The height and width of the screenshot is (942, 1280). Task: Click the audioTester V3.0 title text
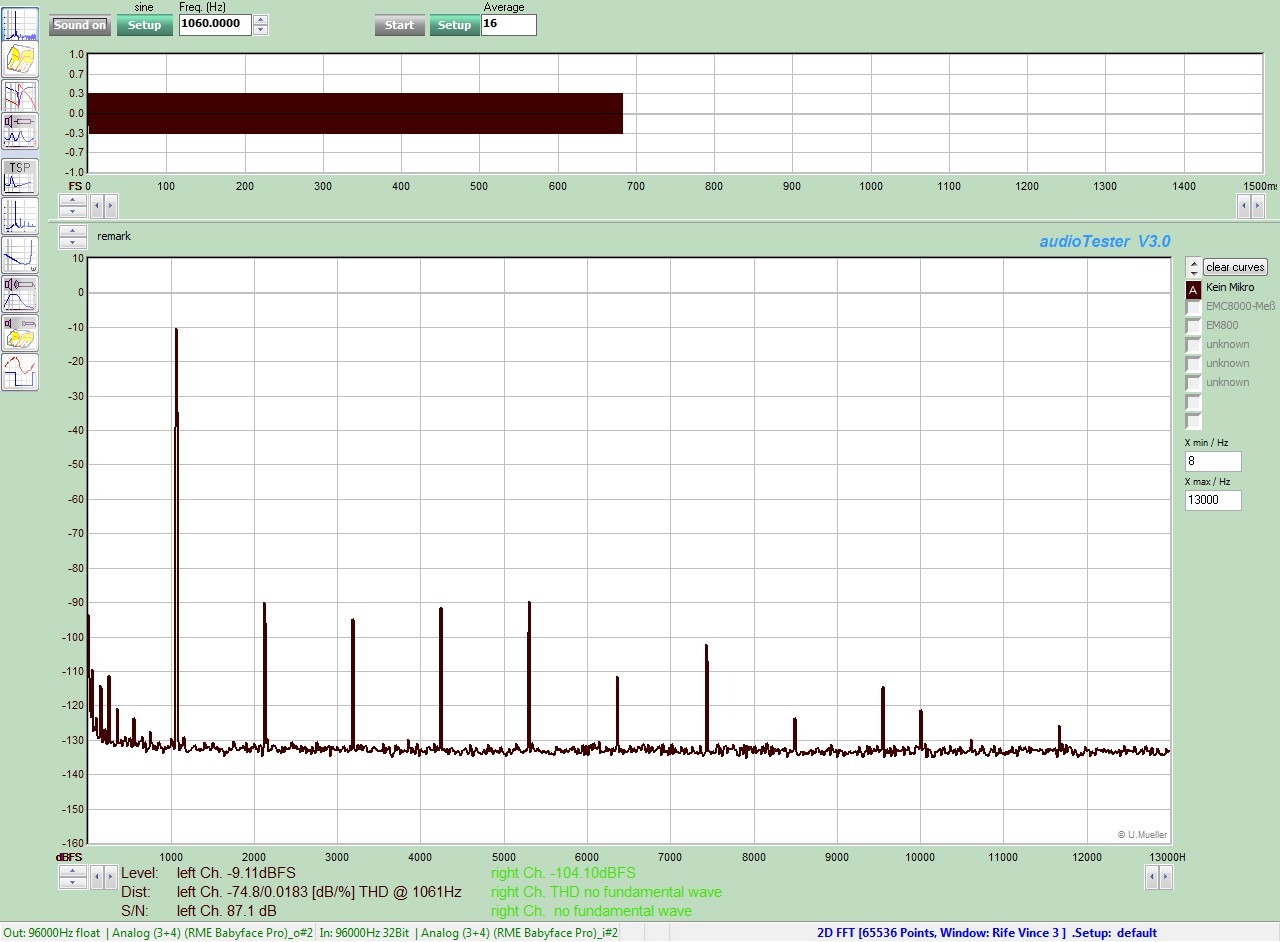tap(1105, 241)
